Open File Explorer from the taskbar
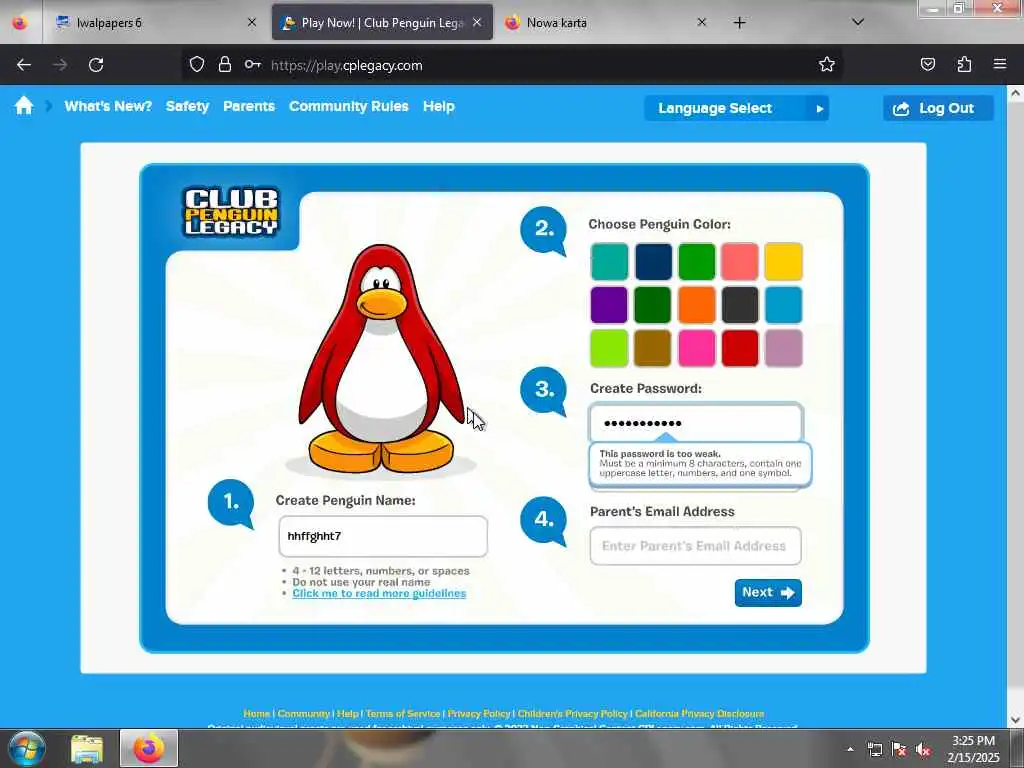The width and height of the screenshot is (1024, 768). 87,749
